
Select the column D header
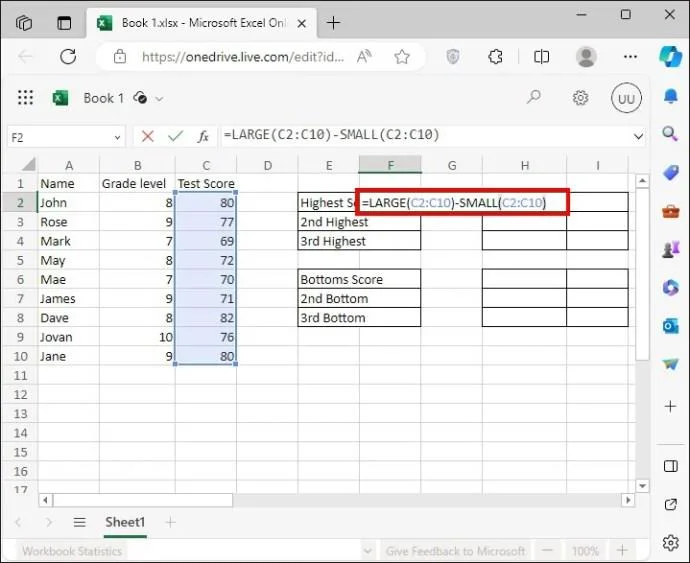coord(268,166)
